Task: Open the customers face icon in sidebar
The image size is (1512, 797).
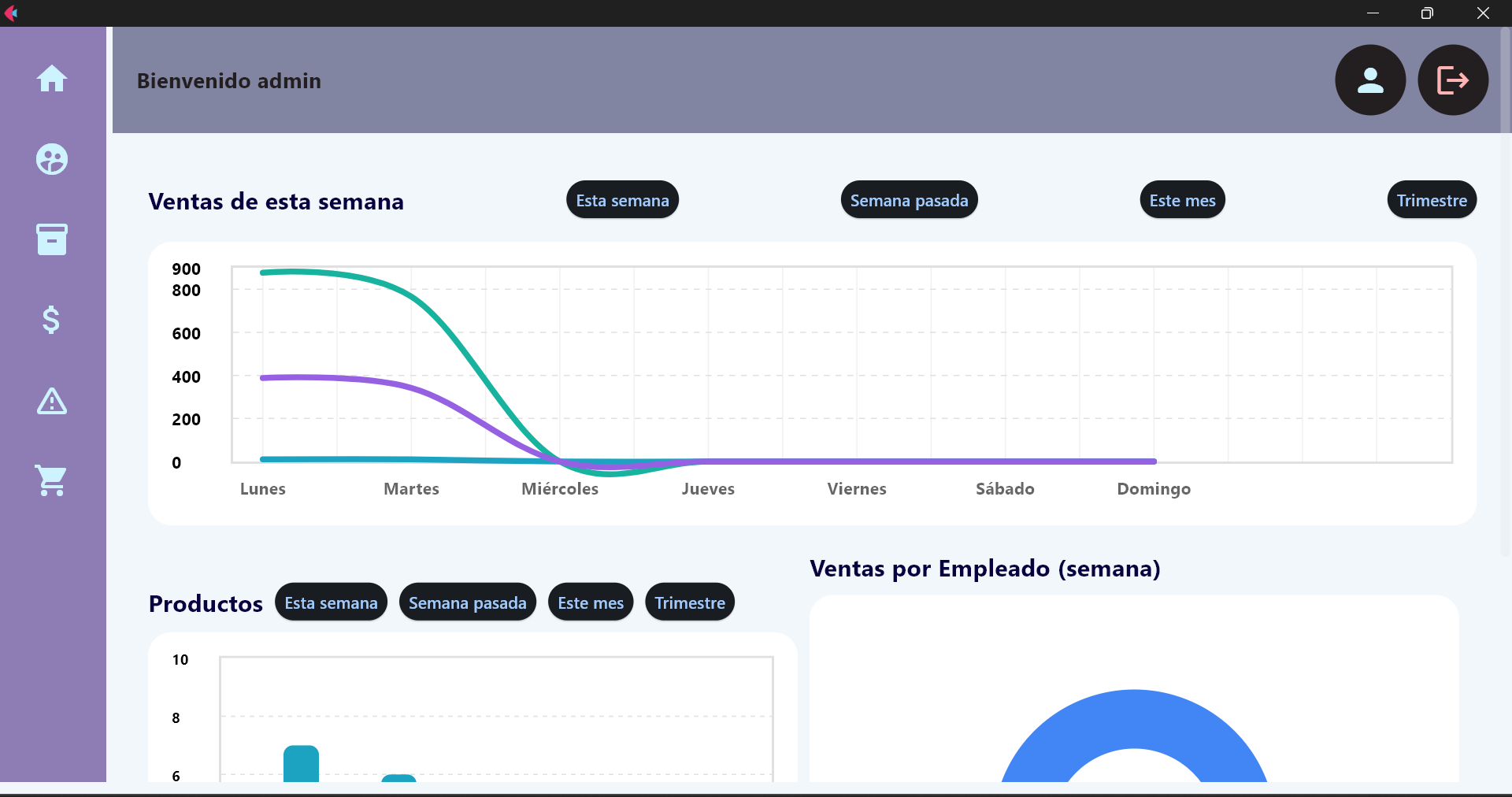Action: point(52,159)
